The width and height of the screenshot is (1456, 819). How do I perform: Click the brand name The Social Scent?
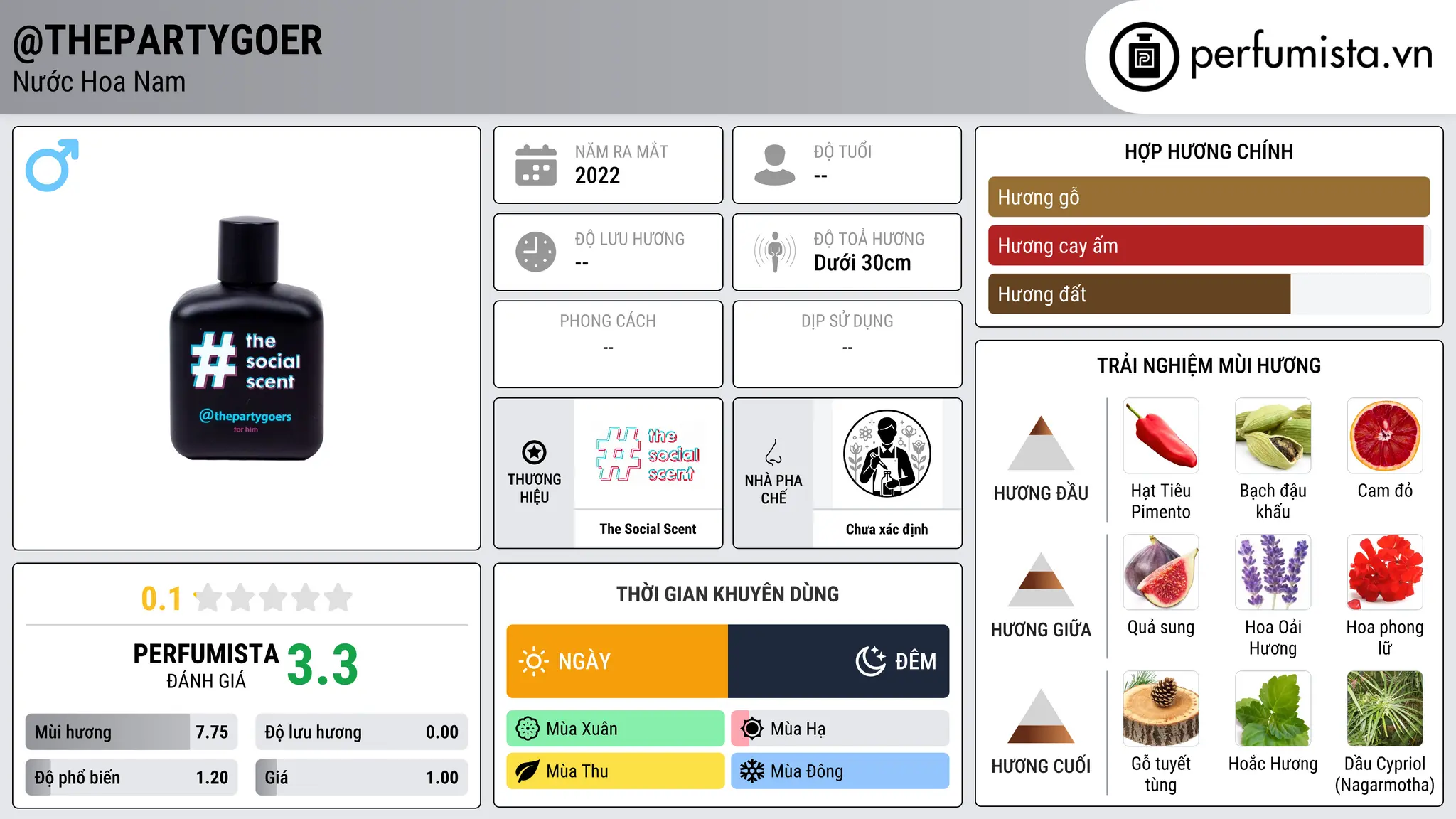click(x=648, y=529)
